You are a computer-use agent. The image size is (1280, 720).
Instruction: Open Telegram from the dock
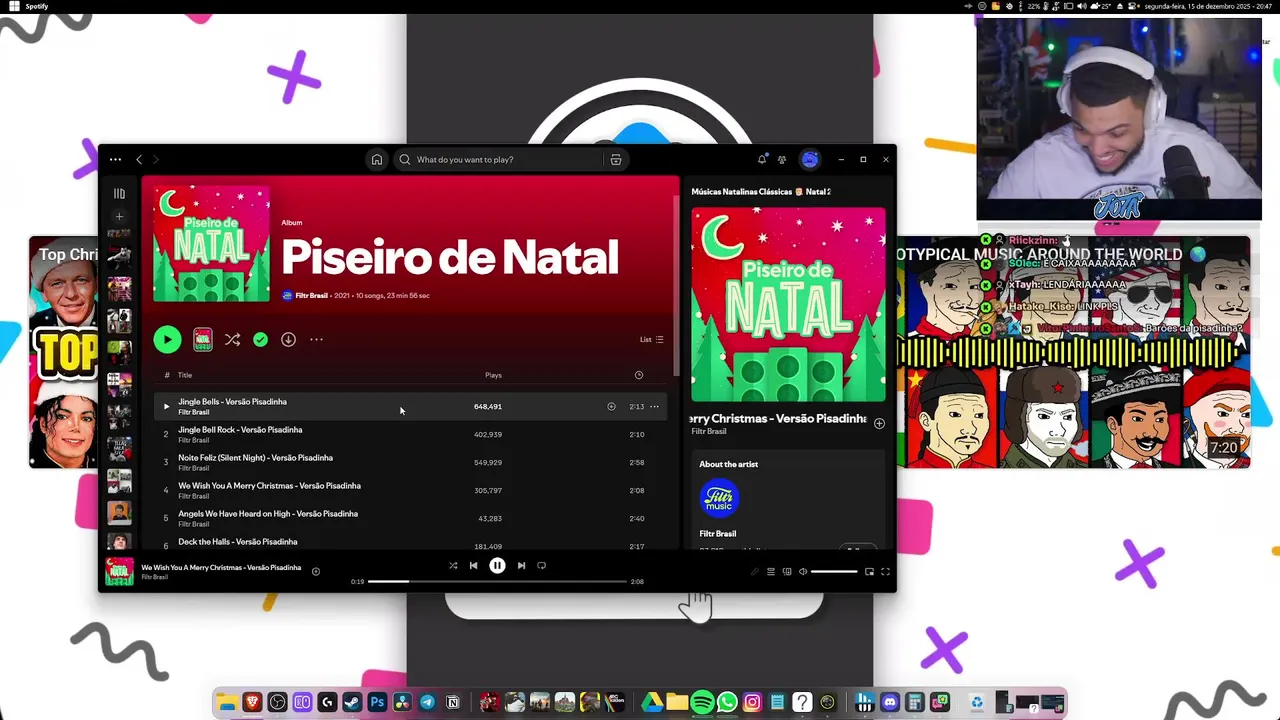(x=427, y=703)
